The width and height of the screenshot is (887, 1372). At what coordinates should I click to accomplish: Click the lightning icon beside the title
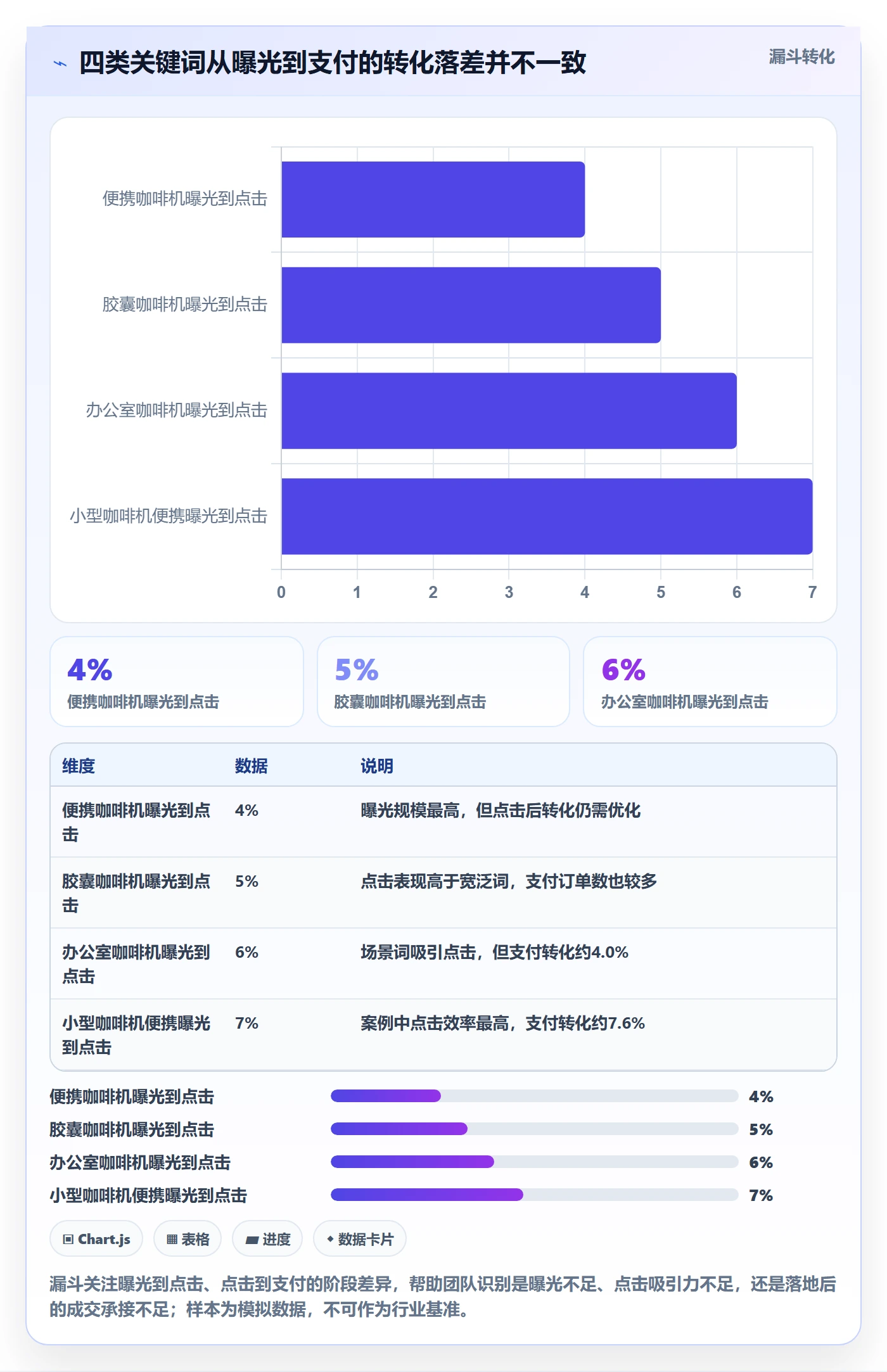[x=60, y=63]
